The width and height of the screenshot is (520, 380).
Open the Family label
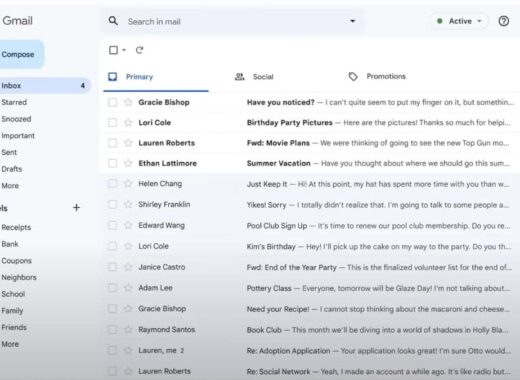pyautogui.click(x=12, y=311)
